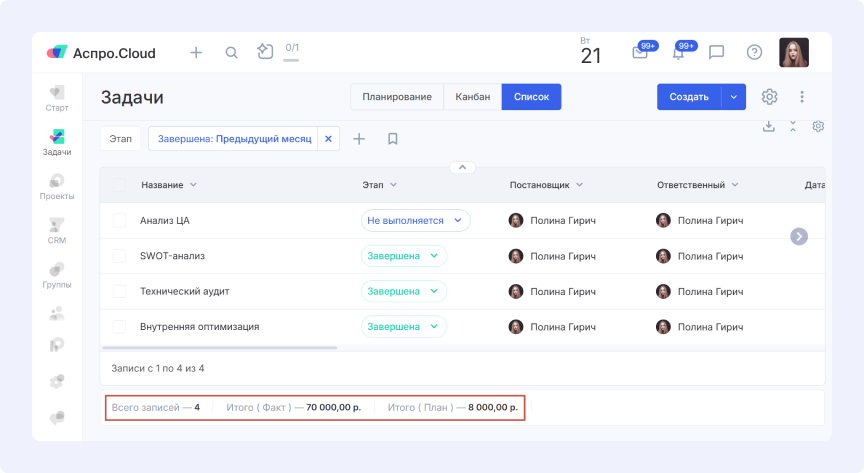
Task: Tick the checkbox for SWOT-анализ row
Action: coord(119,256)
